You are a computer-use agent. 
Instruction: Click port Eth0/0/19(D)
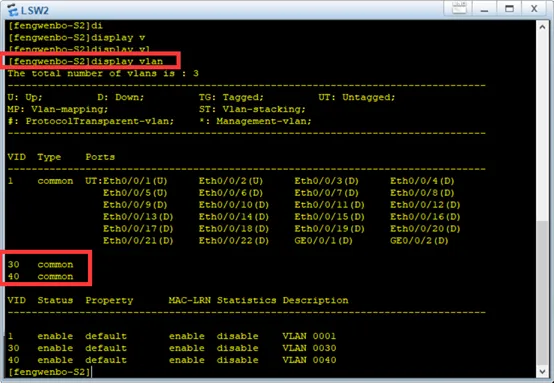pos(329,229)
